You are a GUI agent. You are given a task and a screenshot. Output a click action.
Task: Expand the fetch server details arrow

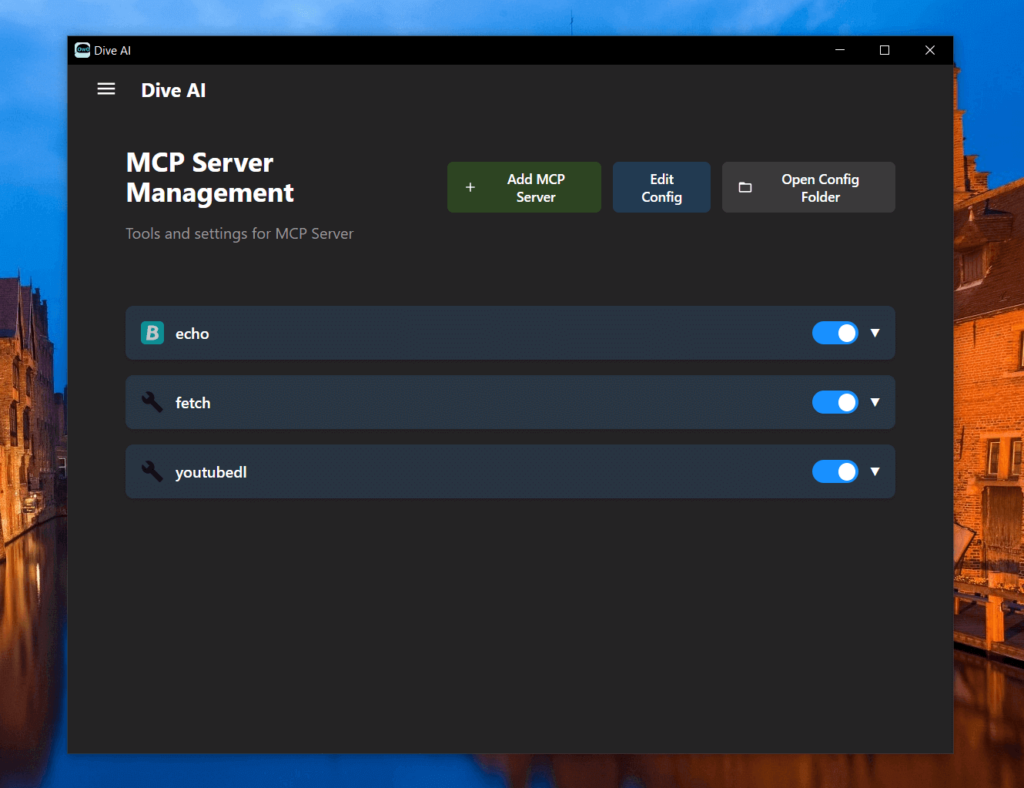[x=875, y=402]
